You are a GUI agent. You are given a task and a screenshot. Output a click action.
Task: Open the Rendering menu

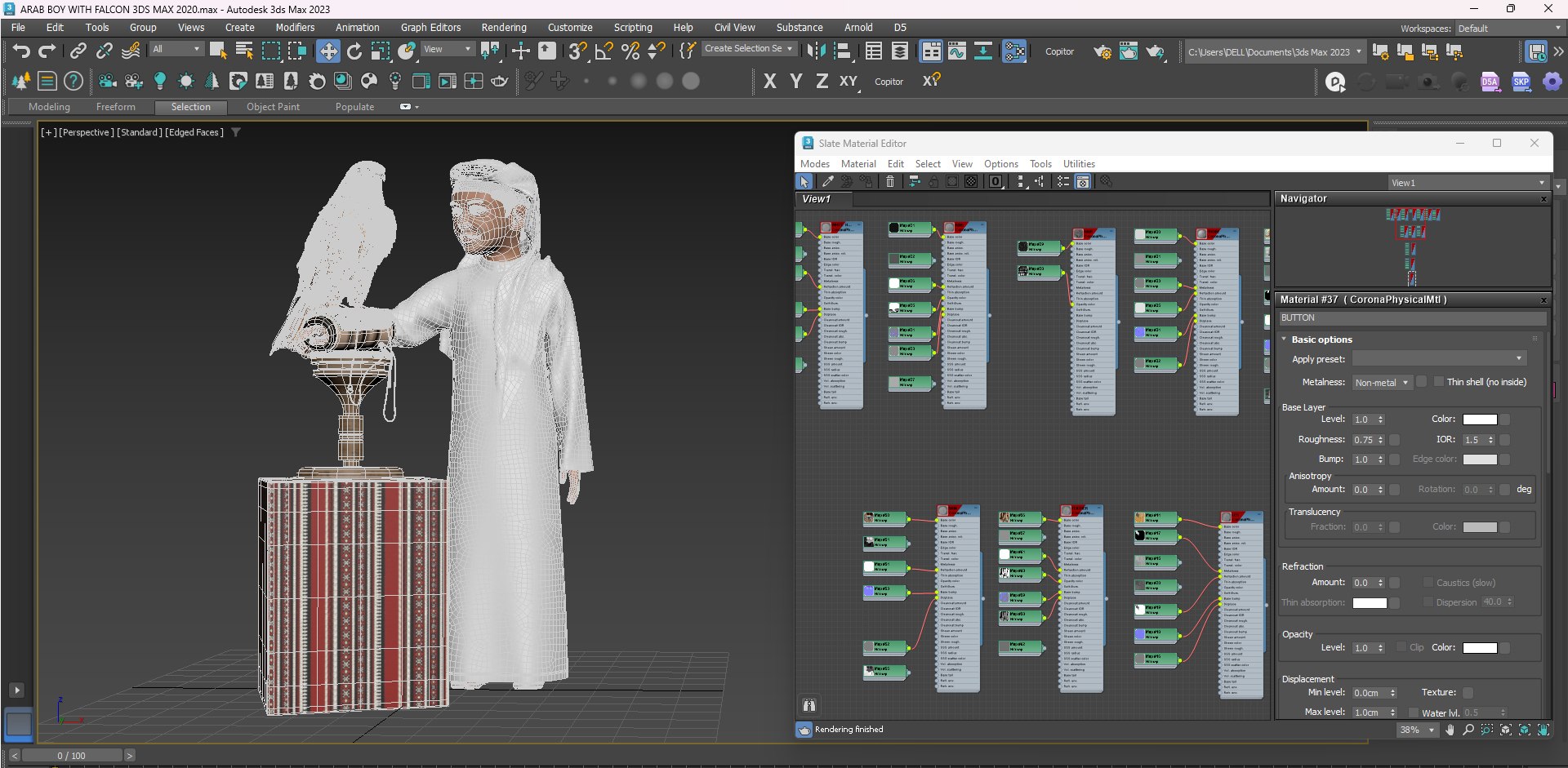click(x=504, y=28)
